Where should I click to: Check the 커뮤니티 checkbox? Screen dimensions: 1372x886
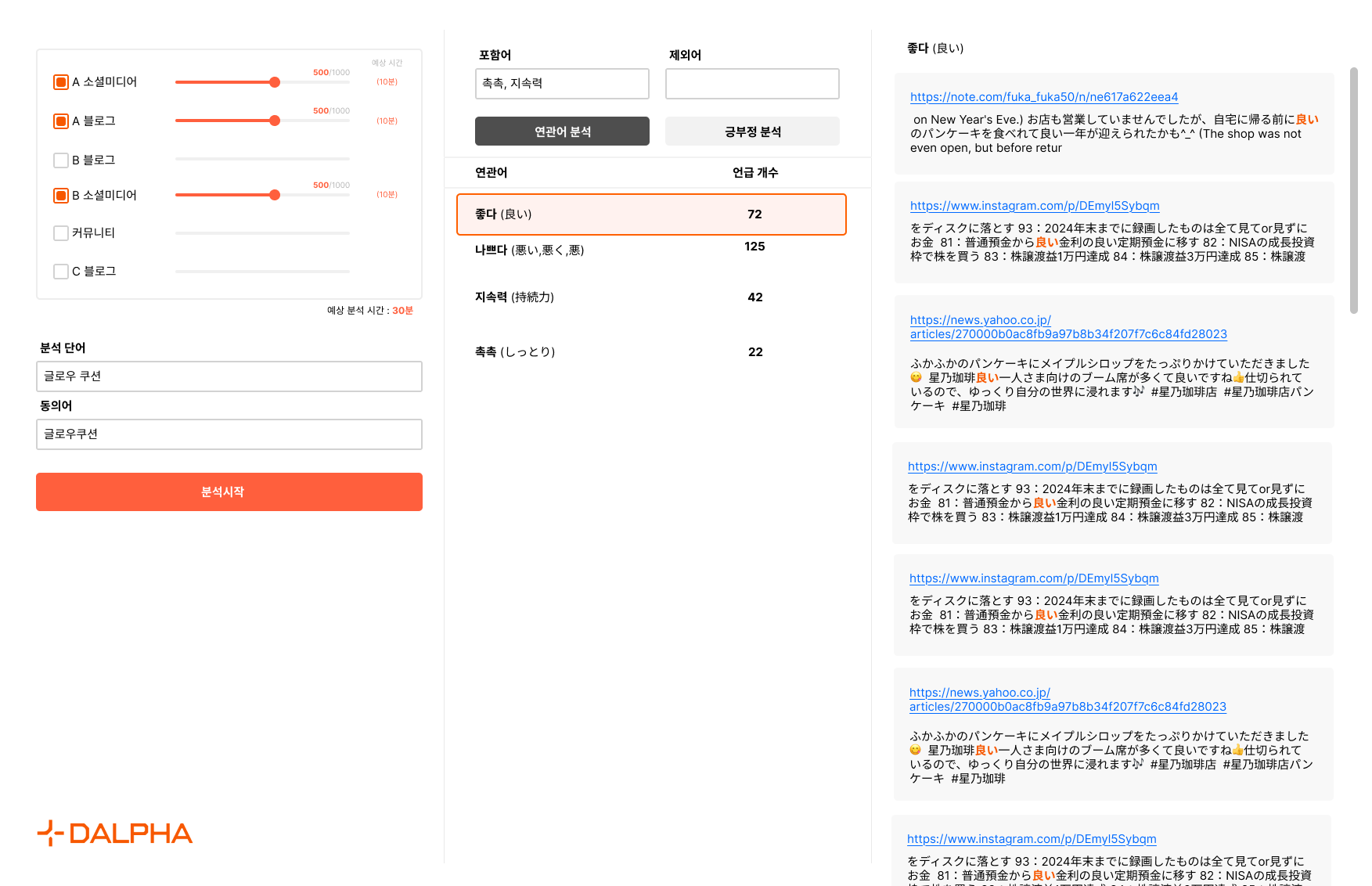coord(61,233)
